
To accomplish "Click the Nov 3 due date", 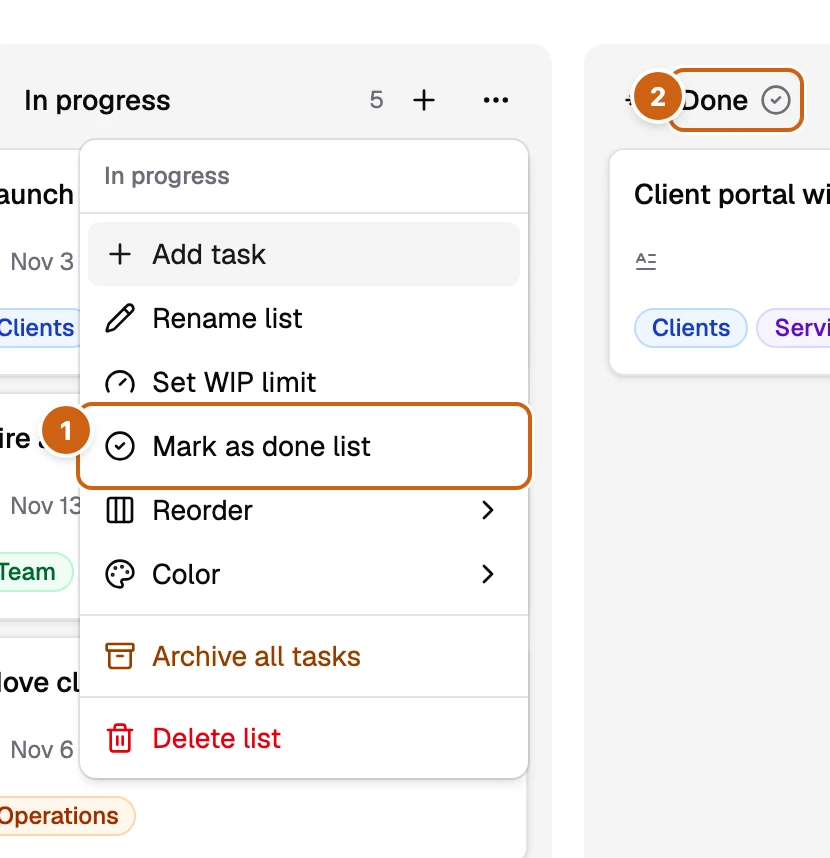I will (42, 262).
